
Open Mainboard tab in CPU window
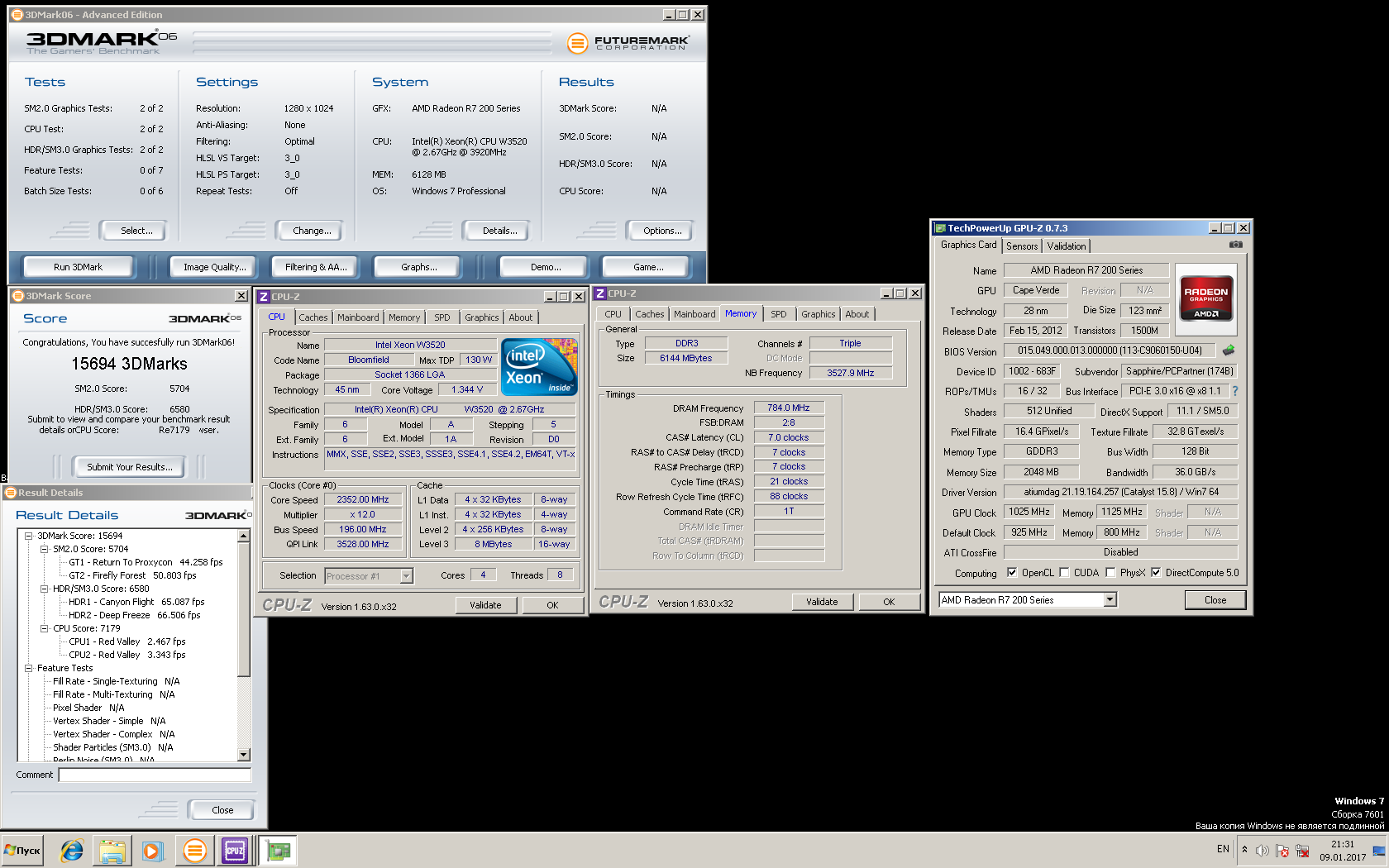(358, 317)
